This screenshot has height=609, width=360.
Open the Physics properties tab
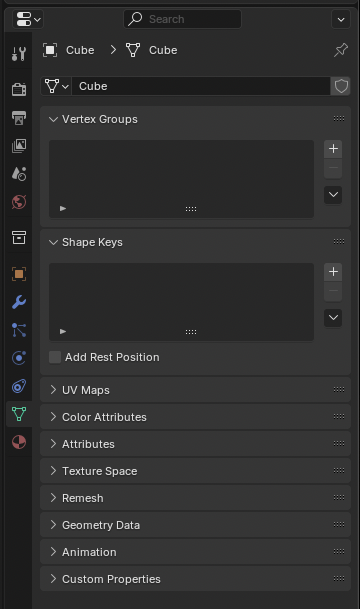click(x=19, y=358)
